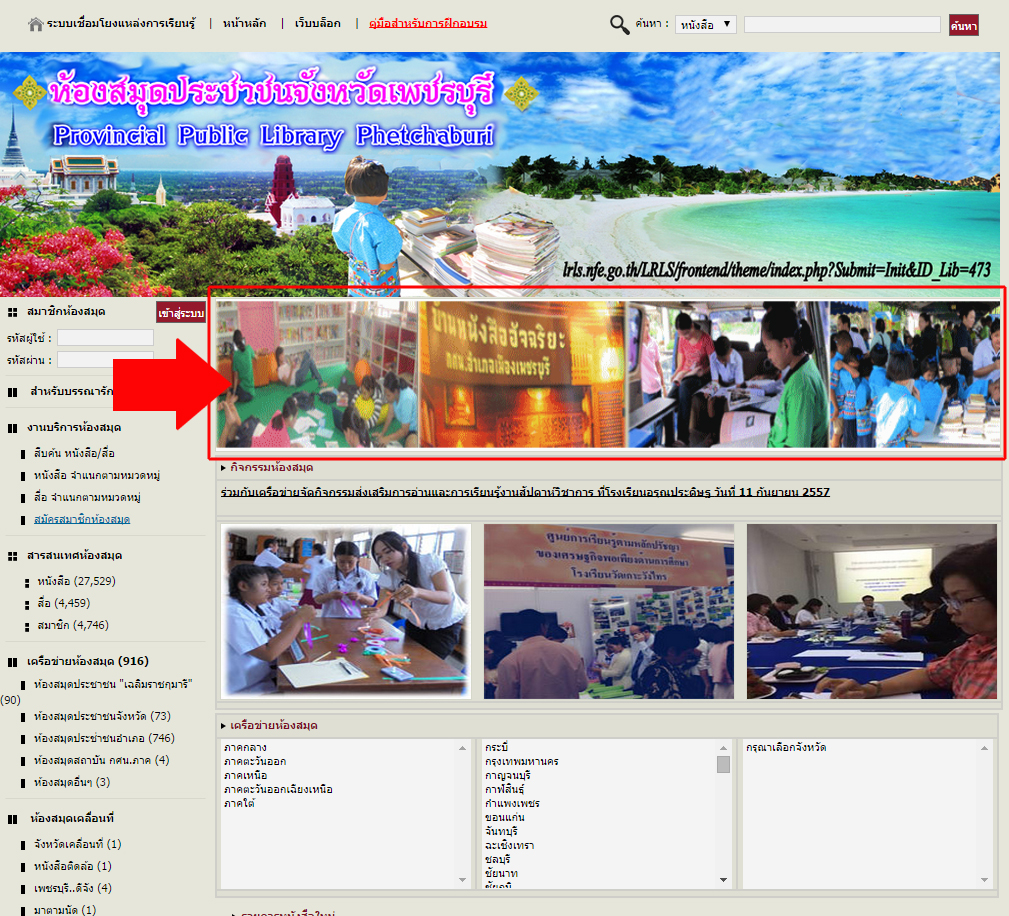Screen dimensions: 1009x916
Task: Select 'กระบี่' in the province list
Action: [x=497, y=747]
